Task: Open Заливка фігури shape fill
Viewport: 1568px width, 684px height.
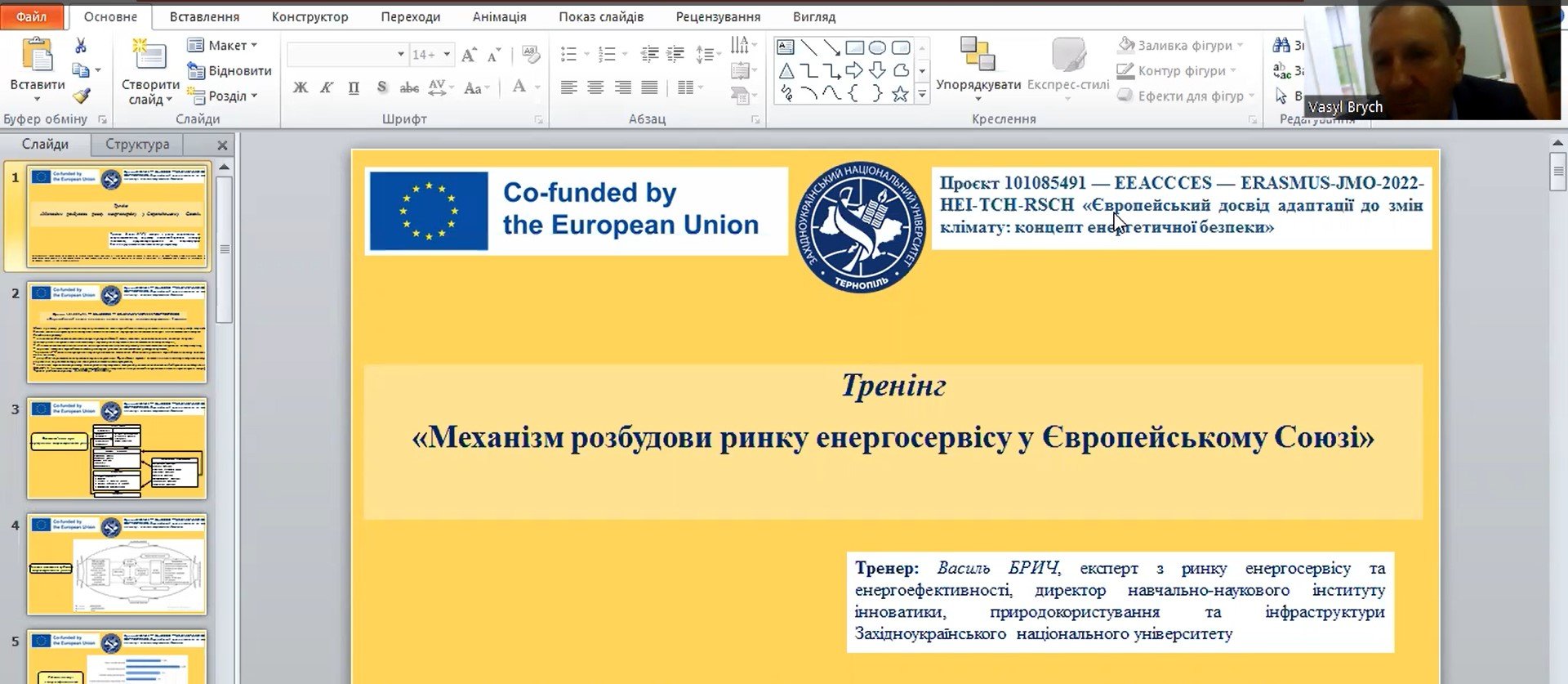Action: [x=1181, y=45]
